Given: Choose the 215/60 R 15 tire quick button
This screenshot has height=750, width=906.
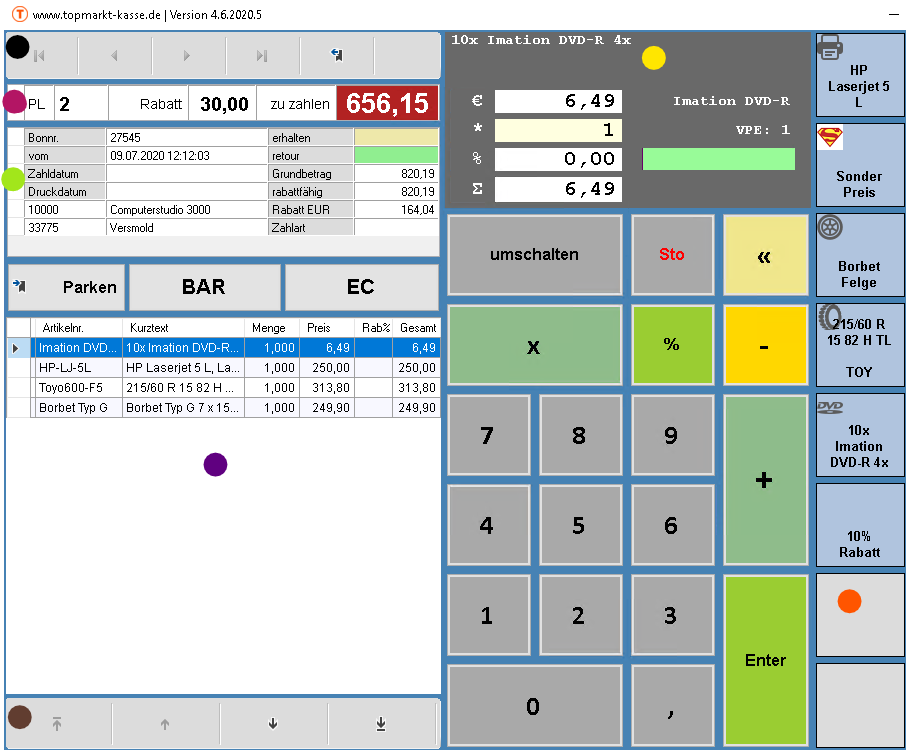Looking at the screenshot, I should coord(859,345).
